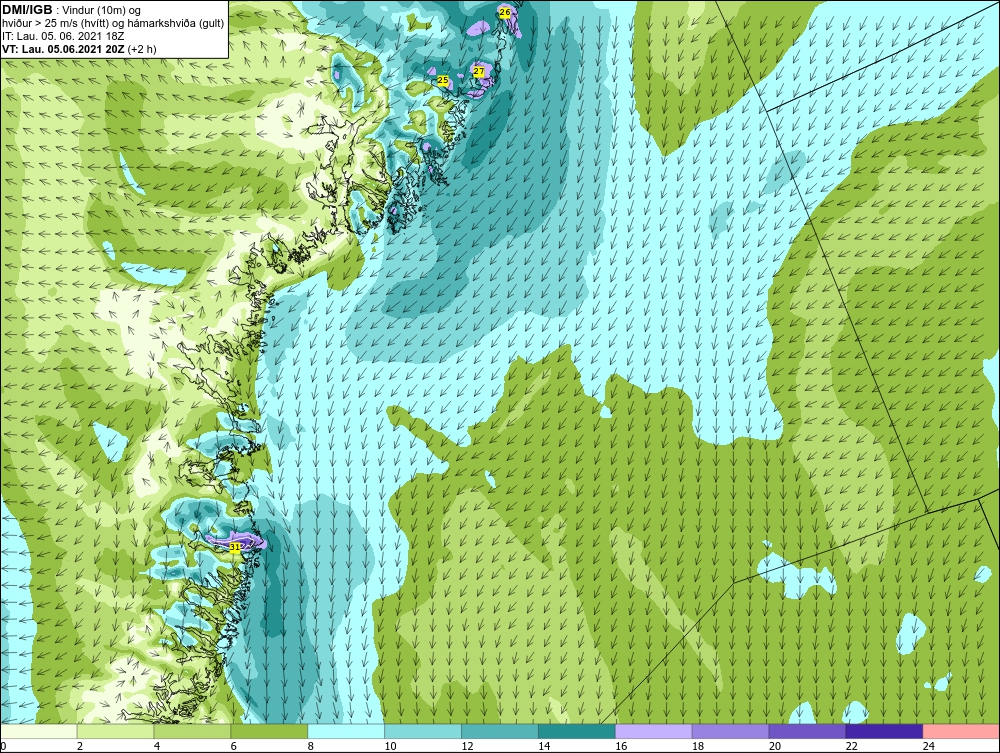Click legend scale value 20

pyautogui.click(x=775, y=746)
